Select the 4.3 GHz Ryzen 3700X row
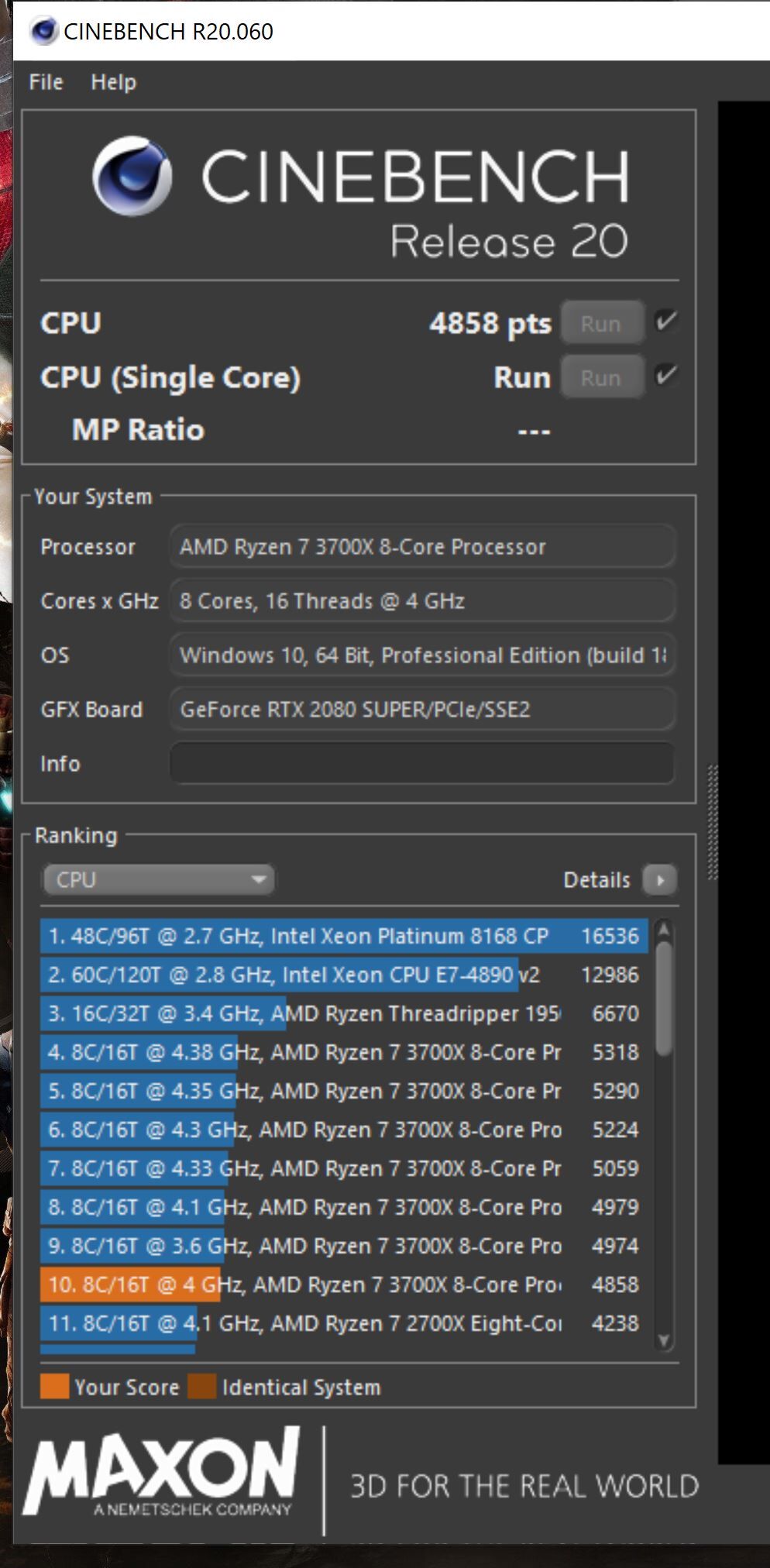Viewport: 770px width, 1568px height. pyautogui.click(x=345, y=1130)
